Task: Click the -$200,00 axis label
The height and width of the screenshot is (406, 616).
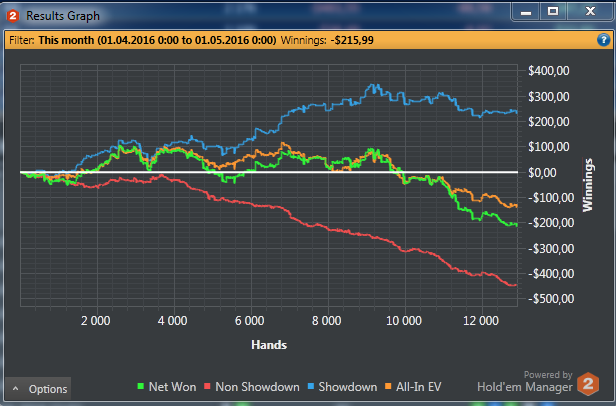Action: point(551,223)
